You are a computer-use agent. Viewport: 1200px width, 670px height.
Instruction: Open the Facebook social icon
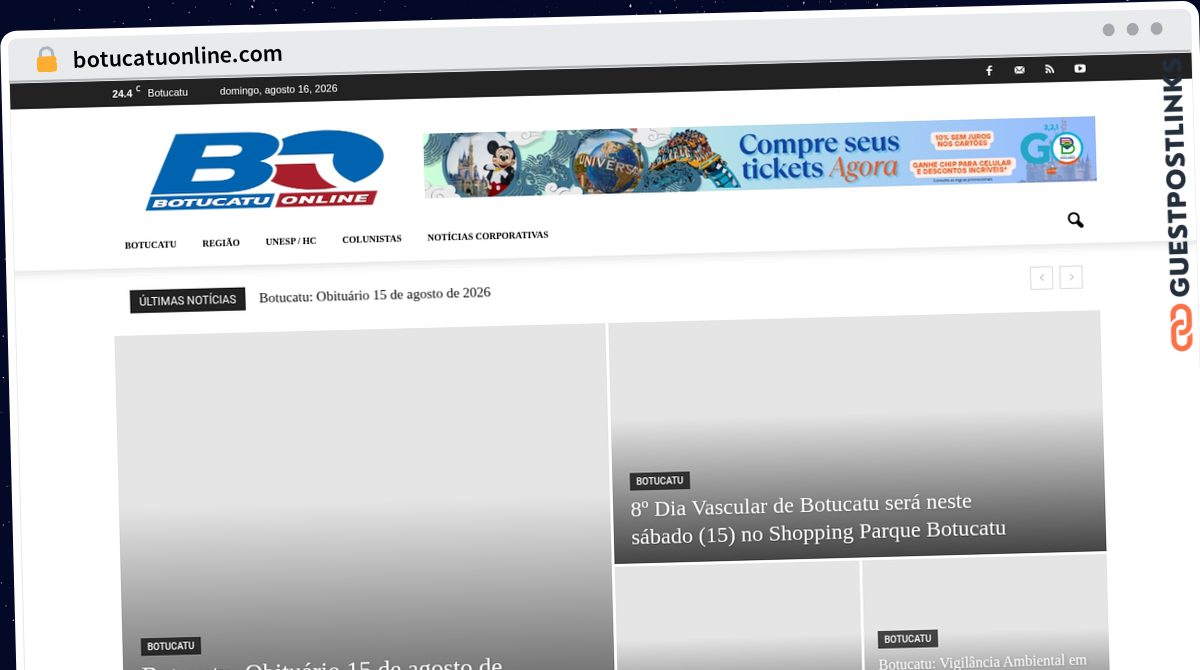click(x=989, y=70)
